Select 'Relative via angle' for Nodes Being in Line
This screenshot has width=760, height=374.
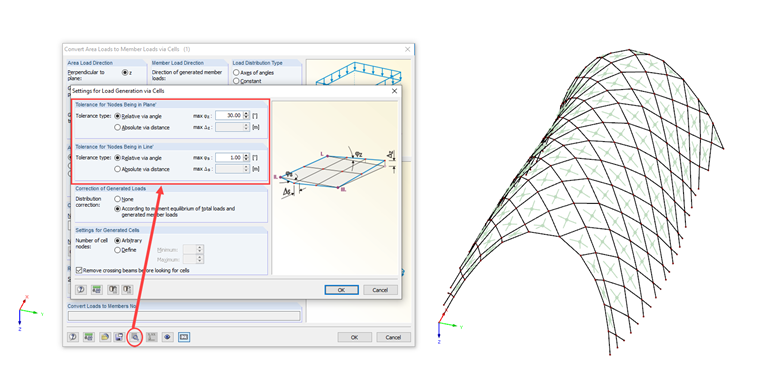click(117, 158)
